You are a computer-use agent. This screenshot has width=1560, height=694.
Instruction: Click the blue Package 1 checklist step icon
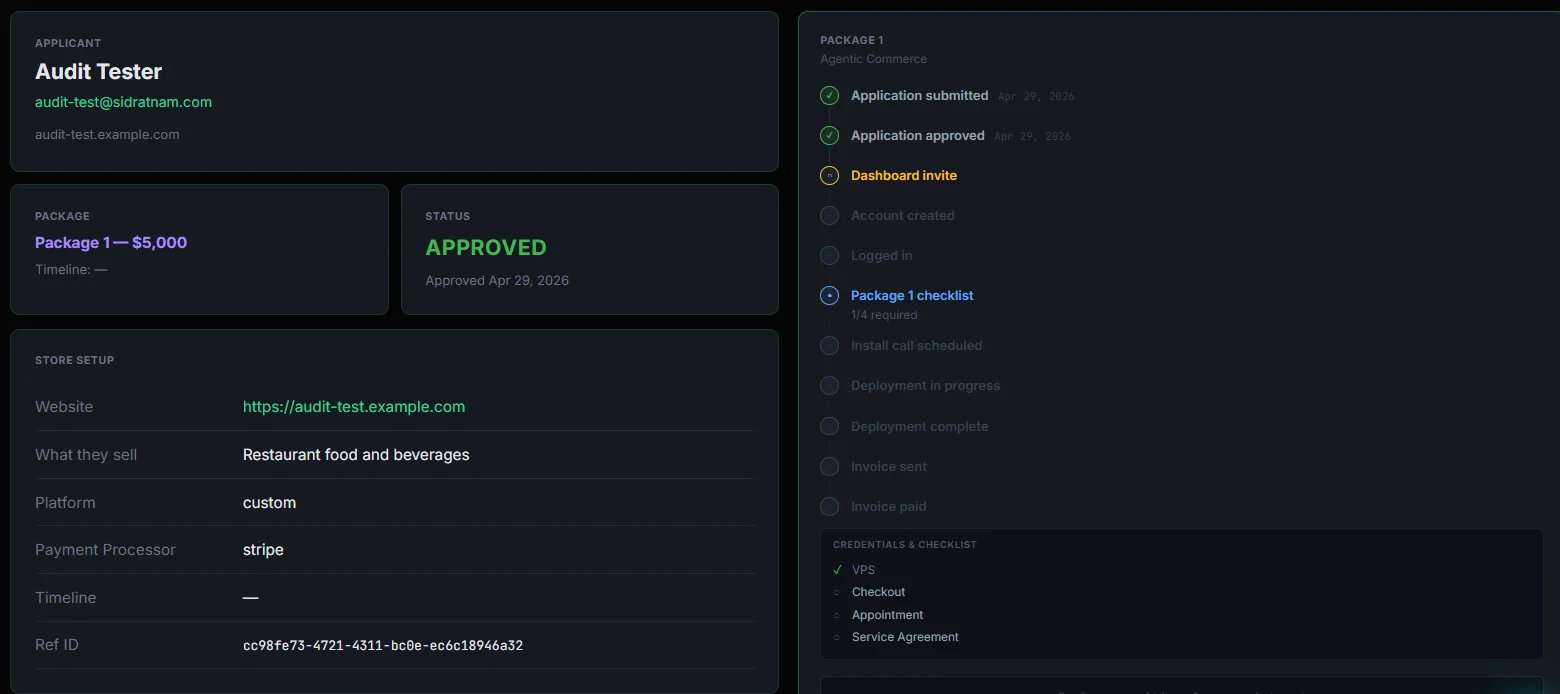pyautogui.click(x=829, y=296)
